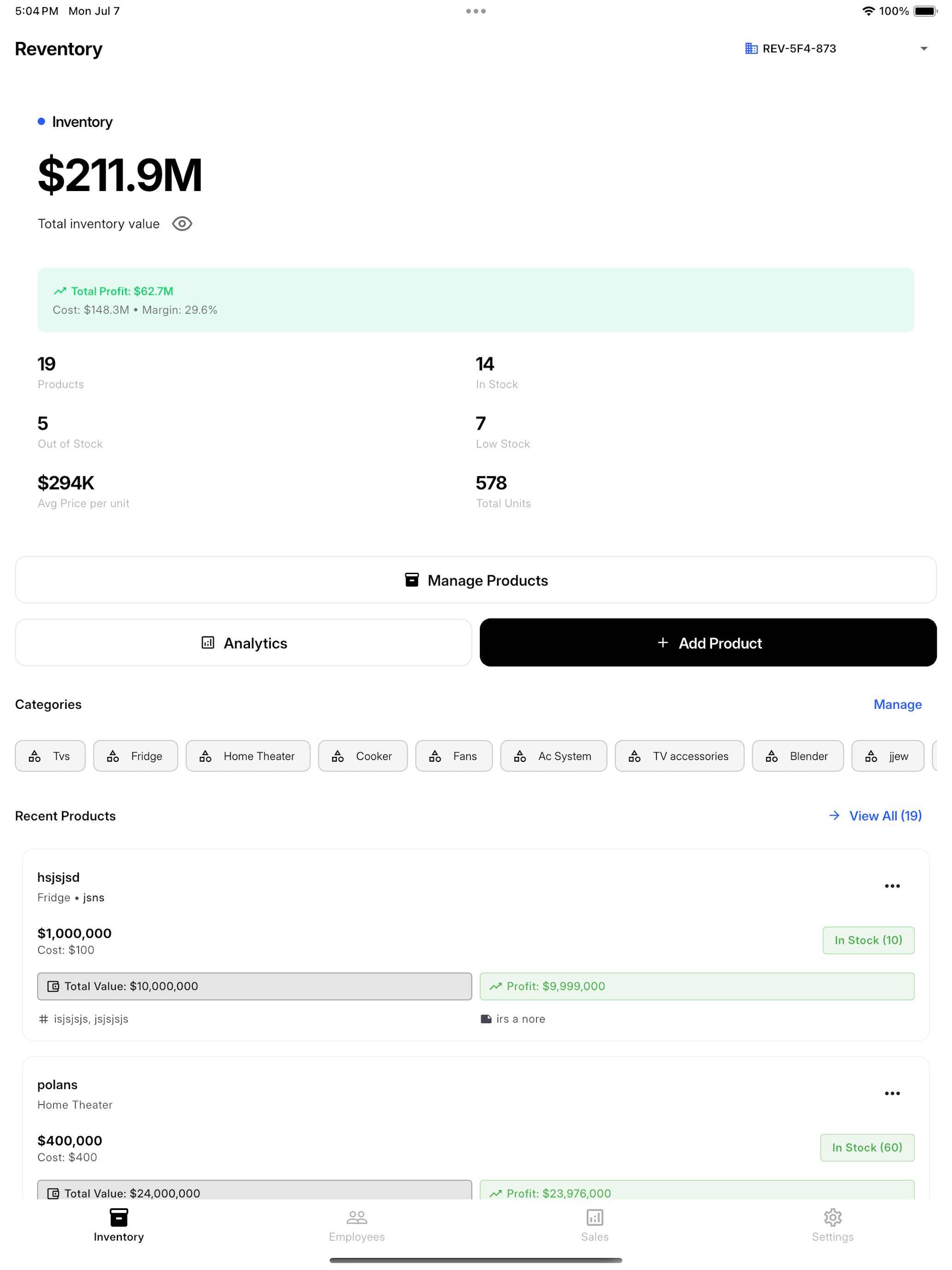952x1270 pixels.
Task: Click trend icon in Profit: $9,999,000
Action: [496, 986]
